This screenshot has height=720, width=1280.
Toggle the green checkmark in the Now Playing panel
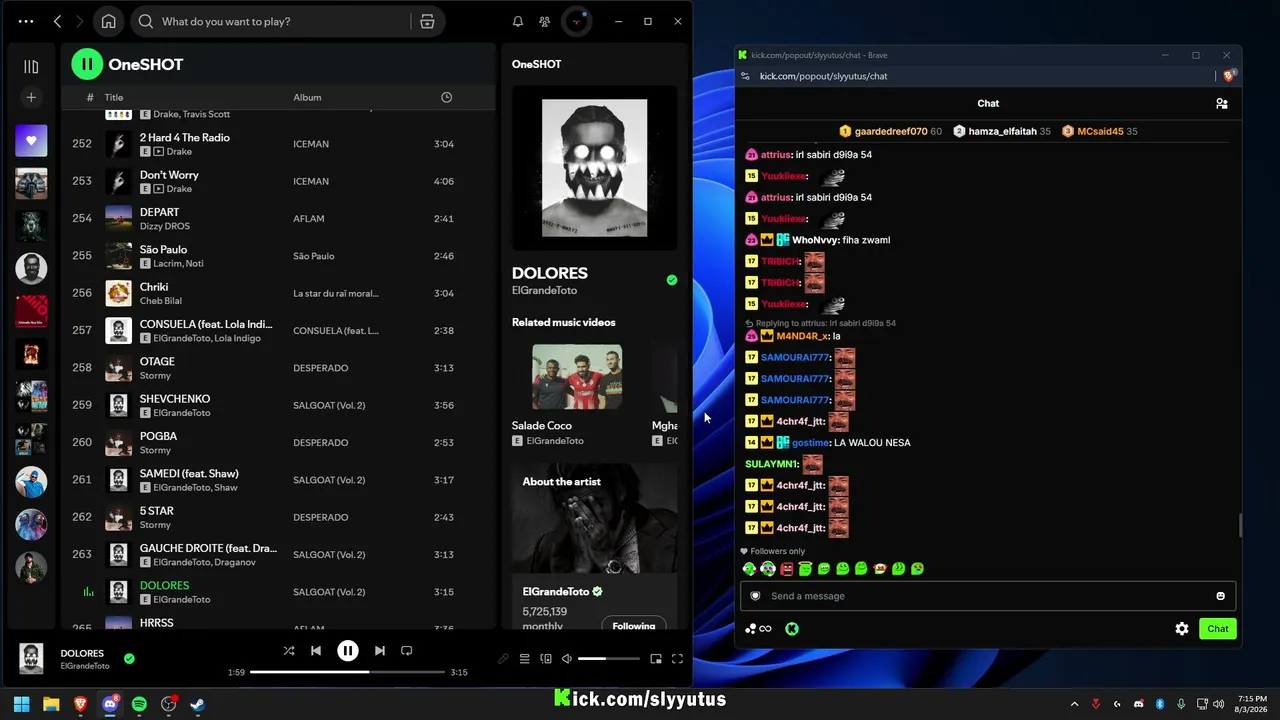click(672, 280)
